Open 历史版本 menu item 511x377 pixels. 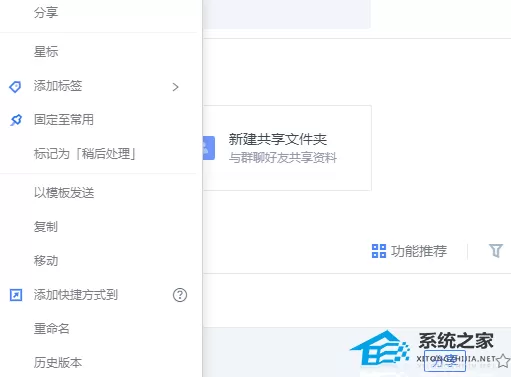(58, 363)
